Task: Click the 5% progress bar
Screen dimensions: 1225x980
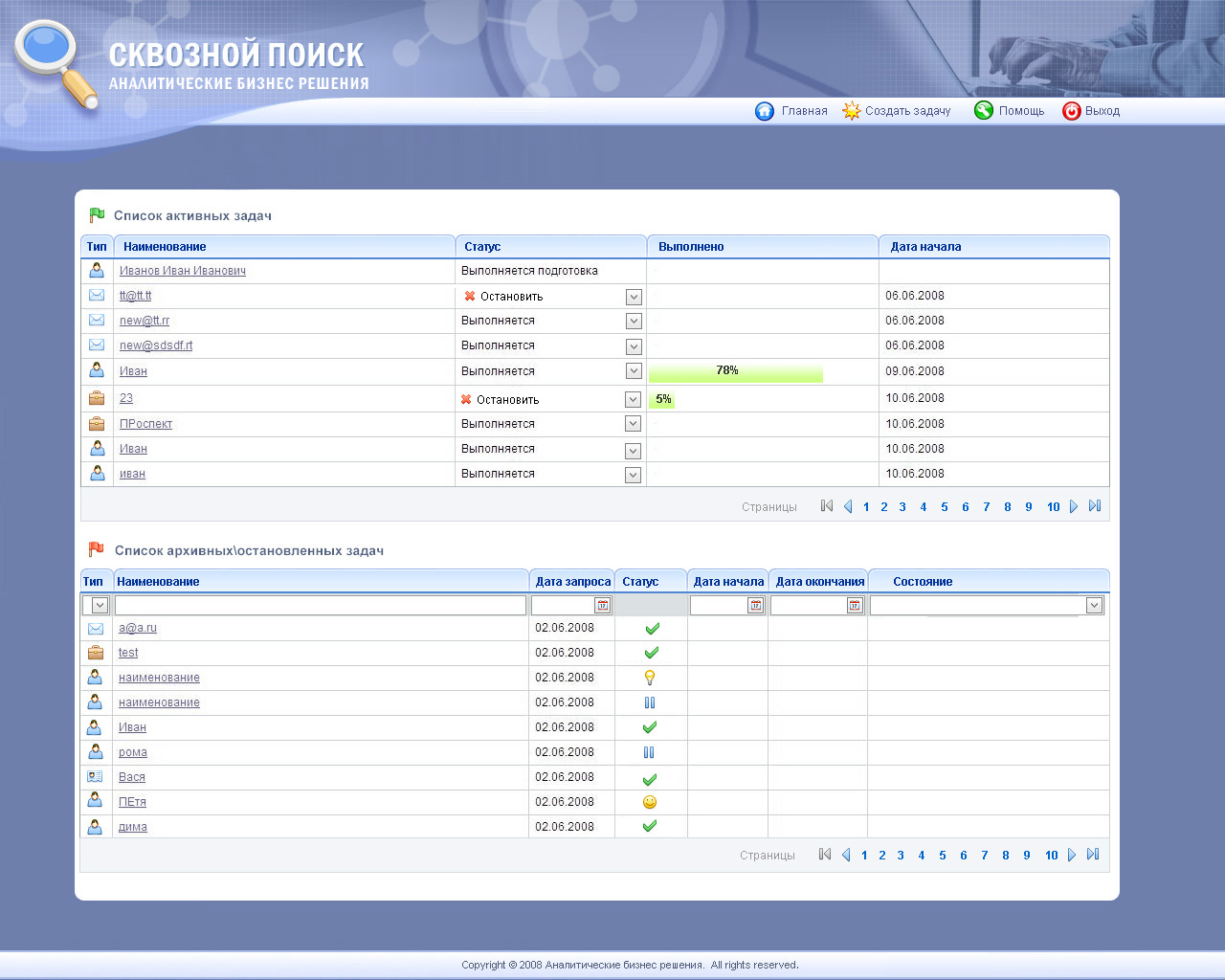Action: (662, 399)
